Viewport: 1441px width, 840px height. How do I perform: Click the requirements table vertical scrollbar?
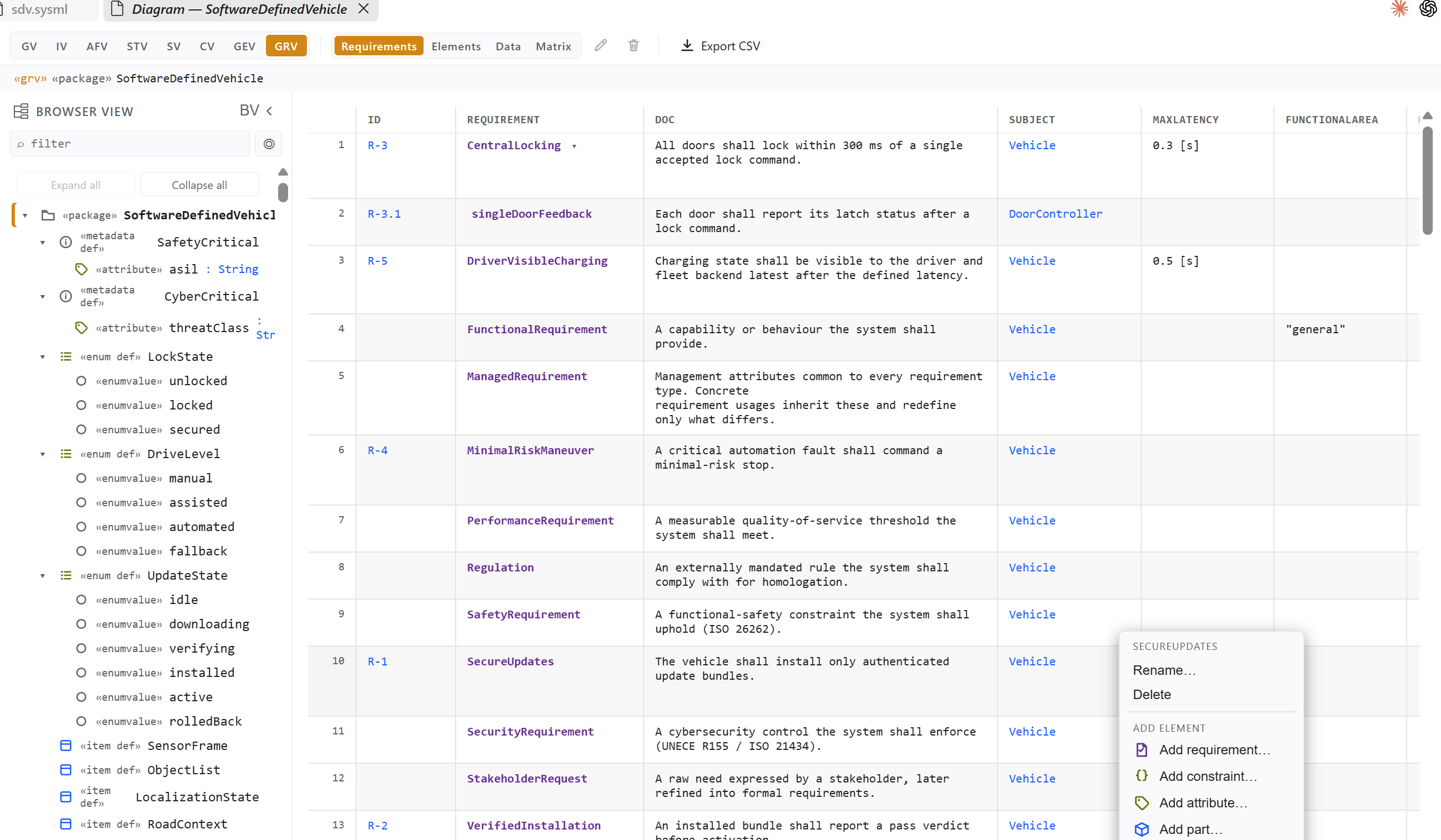1427,181
